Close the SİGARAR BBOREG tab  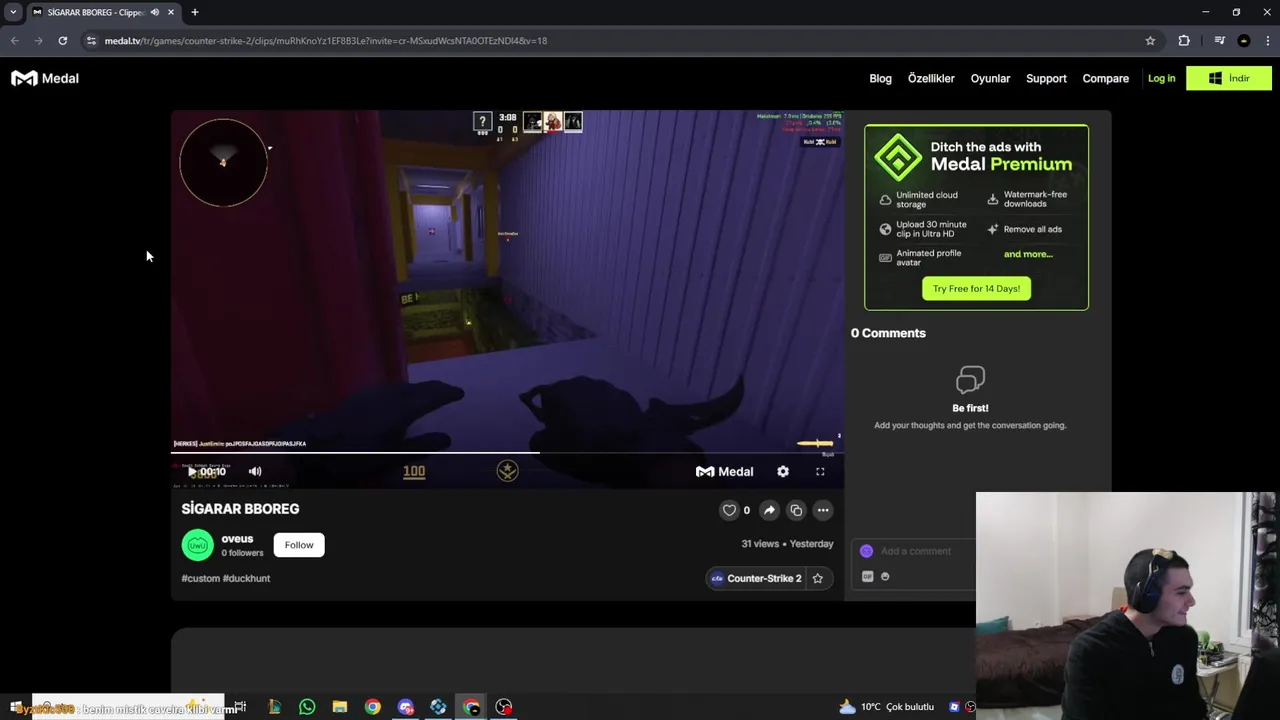click(x=171, y=12)
